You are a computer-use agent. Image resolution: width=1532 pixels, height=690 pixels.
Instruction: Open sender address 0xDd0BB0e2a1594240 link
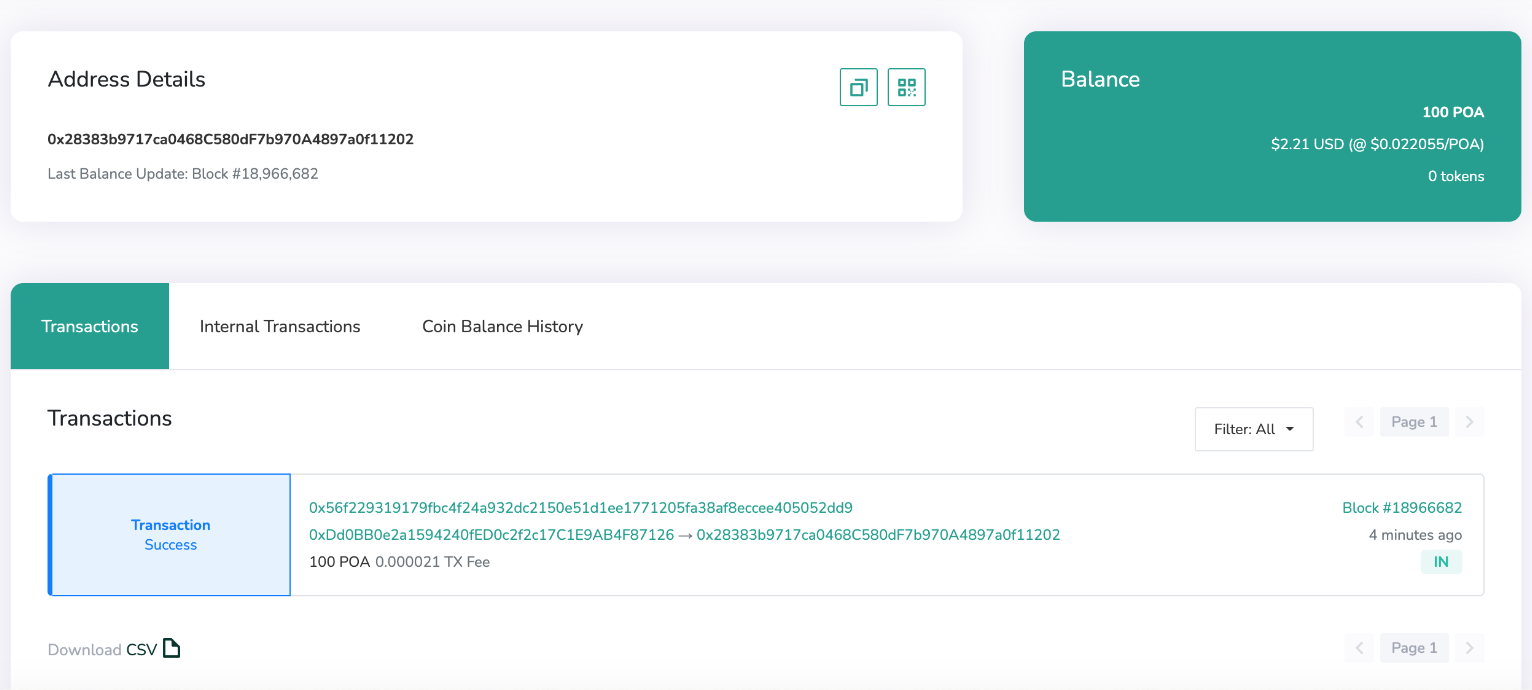[x=492, y=535]
